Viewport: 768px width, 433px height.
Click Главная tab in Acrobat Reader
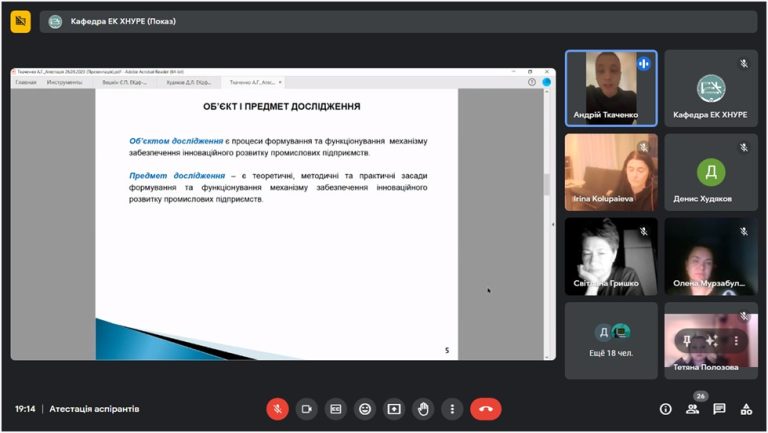click(x=25, y=82)
